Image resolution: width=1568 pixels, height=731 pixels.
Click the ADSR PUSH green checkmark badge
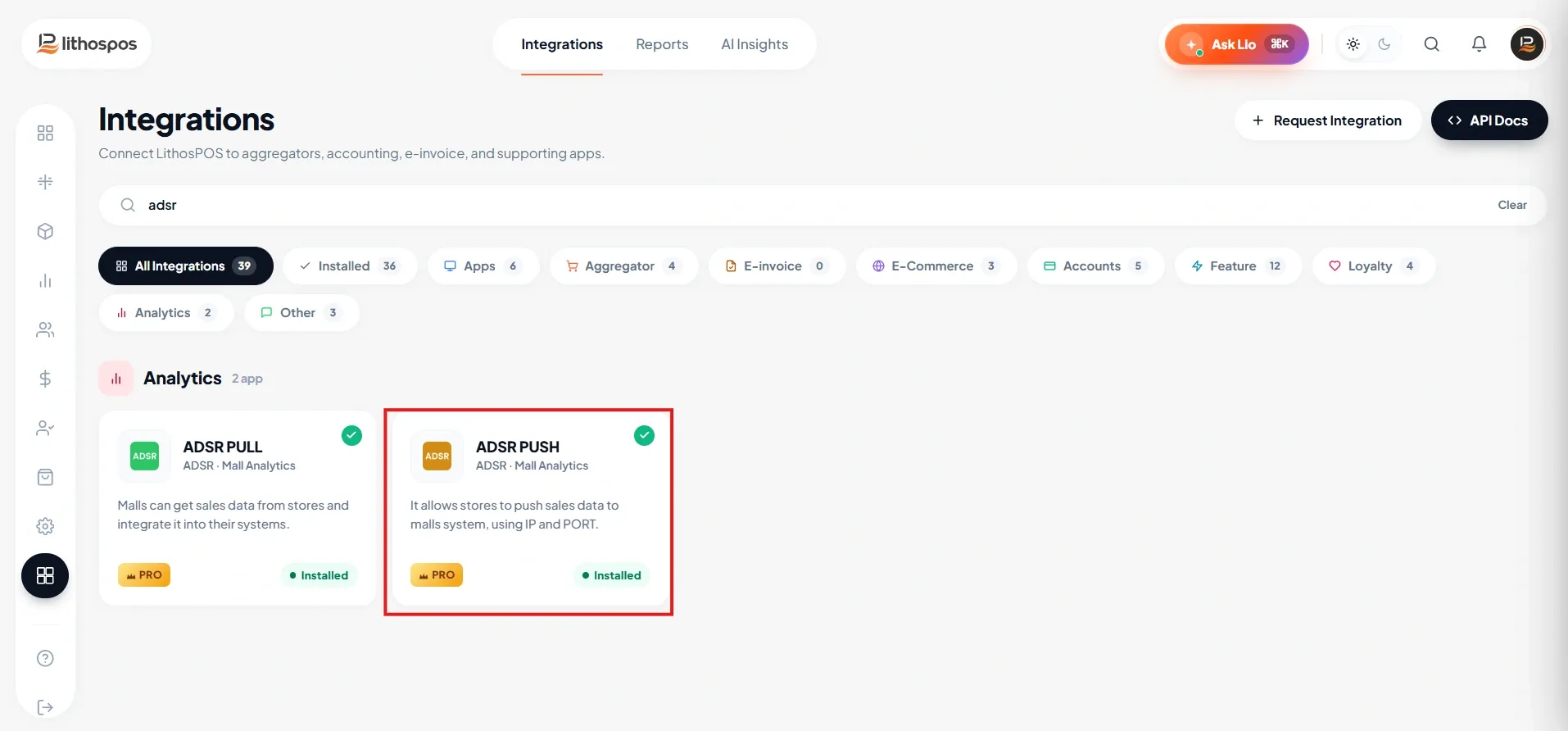pos(645,435)
